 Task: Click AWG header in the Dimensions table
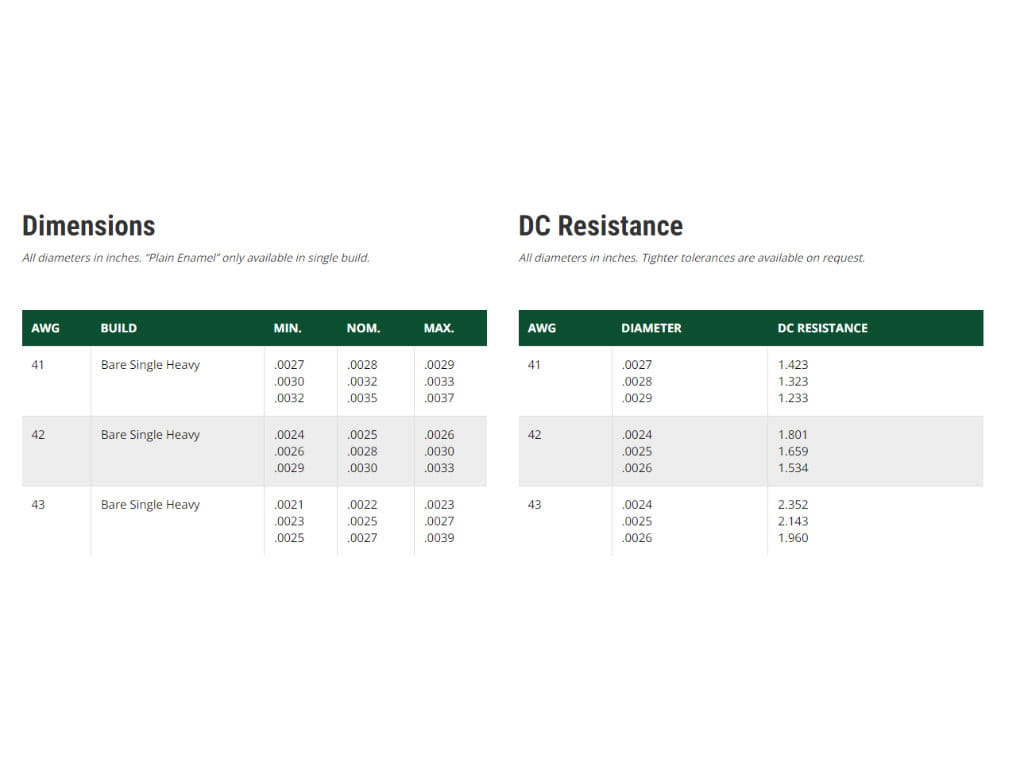pos(45,328)
